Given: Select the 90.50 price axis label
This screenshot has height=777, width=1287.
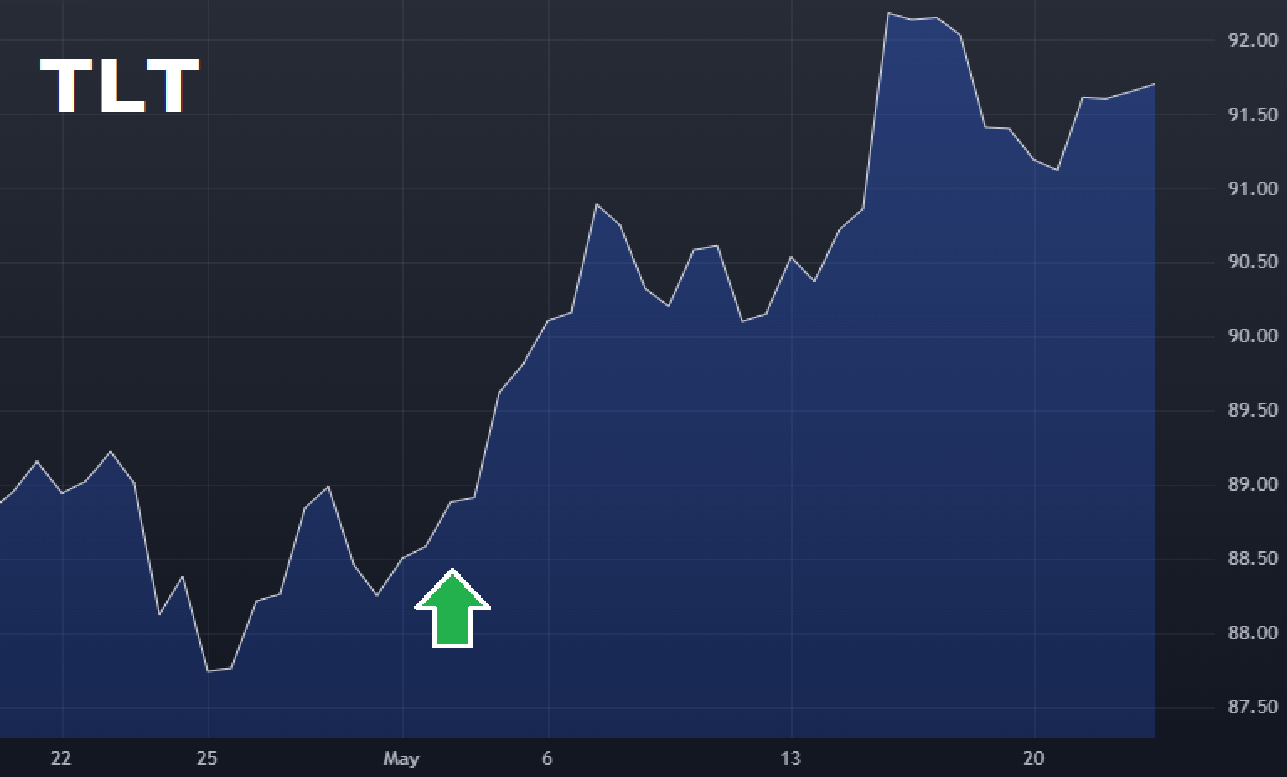Looking at the screenshot, I should click(x=1253, y=263).
